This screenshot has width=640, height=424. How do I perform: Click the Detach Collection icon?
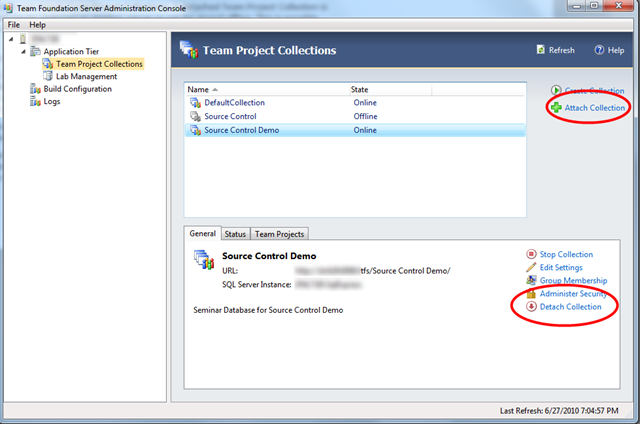(531, 307)
